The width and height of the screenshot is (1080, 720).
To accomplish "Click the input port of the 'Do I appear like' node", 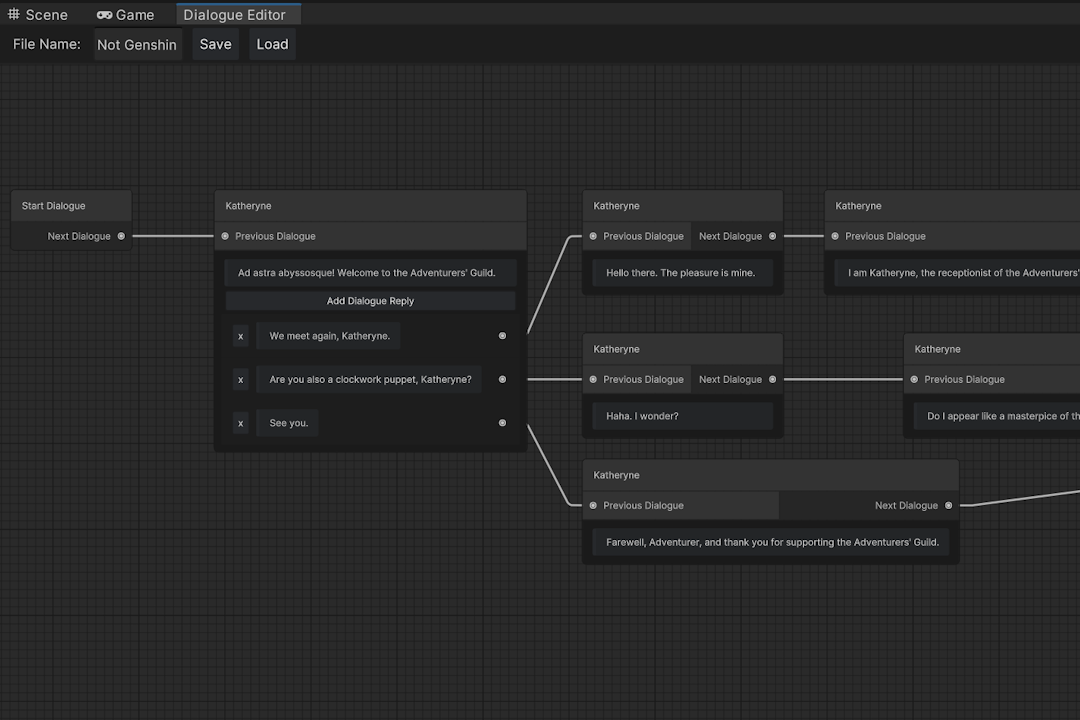I will [914, 380].
